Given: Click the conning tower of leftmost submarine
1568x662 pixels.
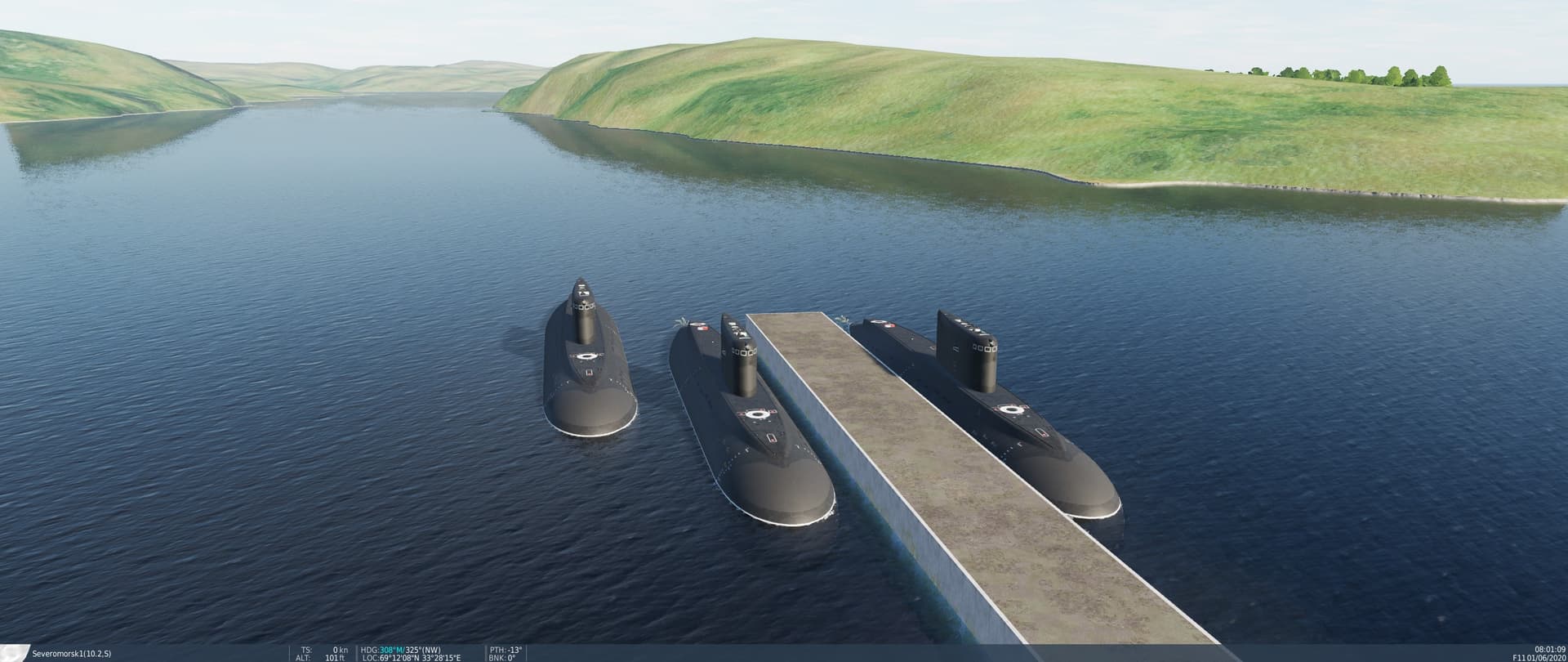Looking at the screenshot, I should click(x=584, y=315).
